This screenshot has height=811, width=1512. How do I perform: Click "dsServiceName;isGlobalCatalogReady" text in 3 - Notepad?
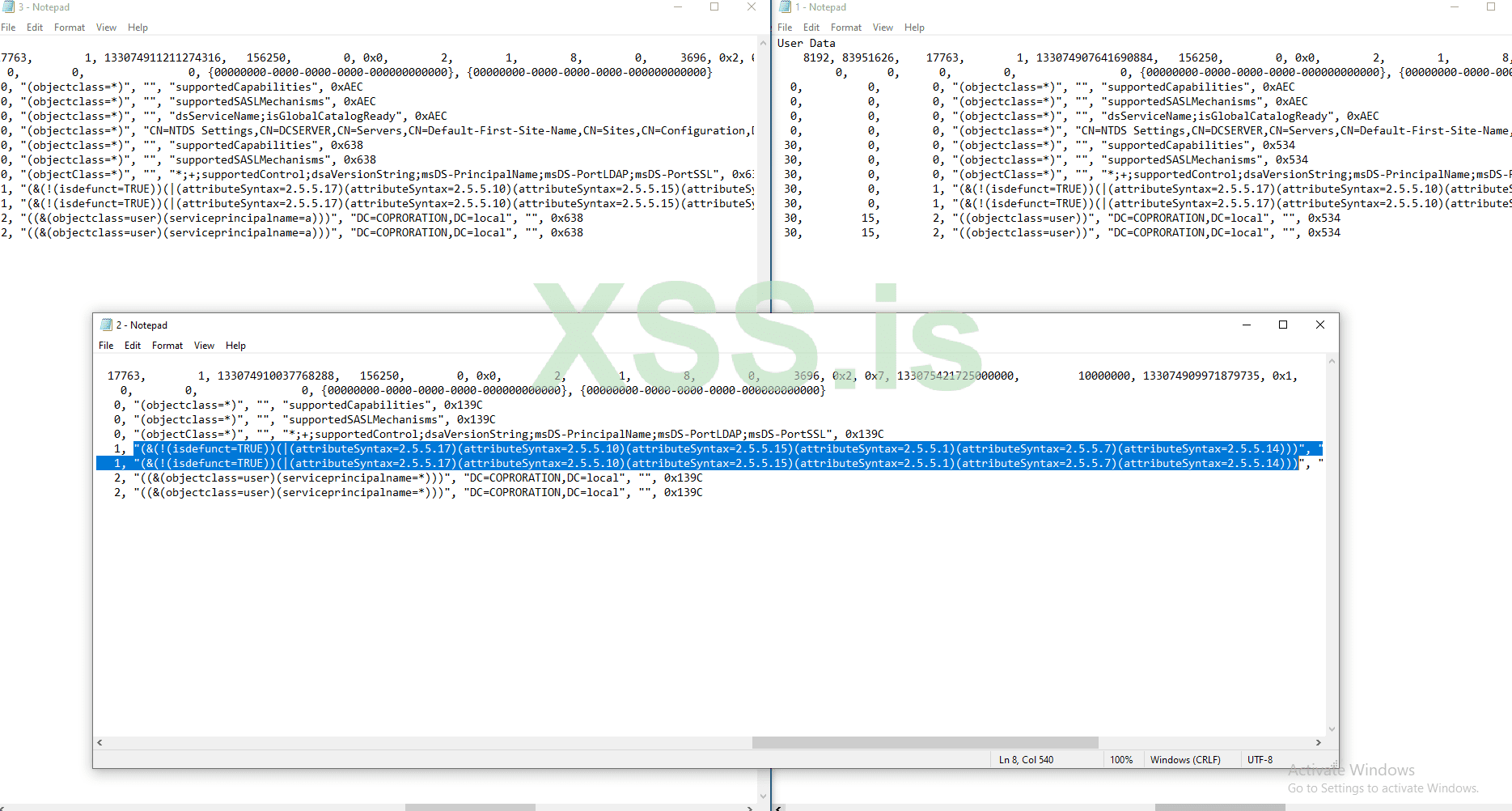tap(286, 117)
